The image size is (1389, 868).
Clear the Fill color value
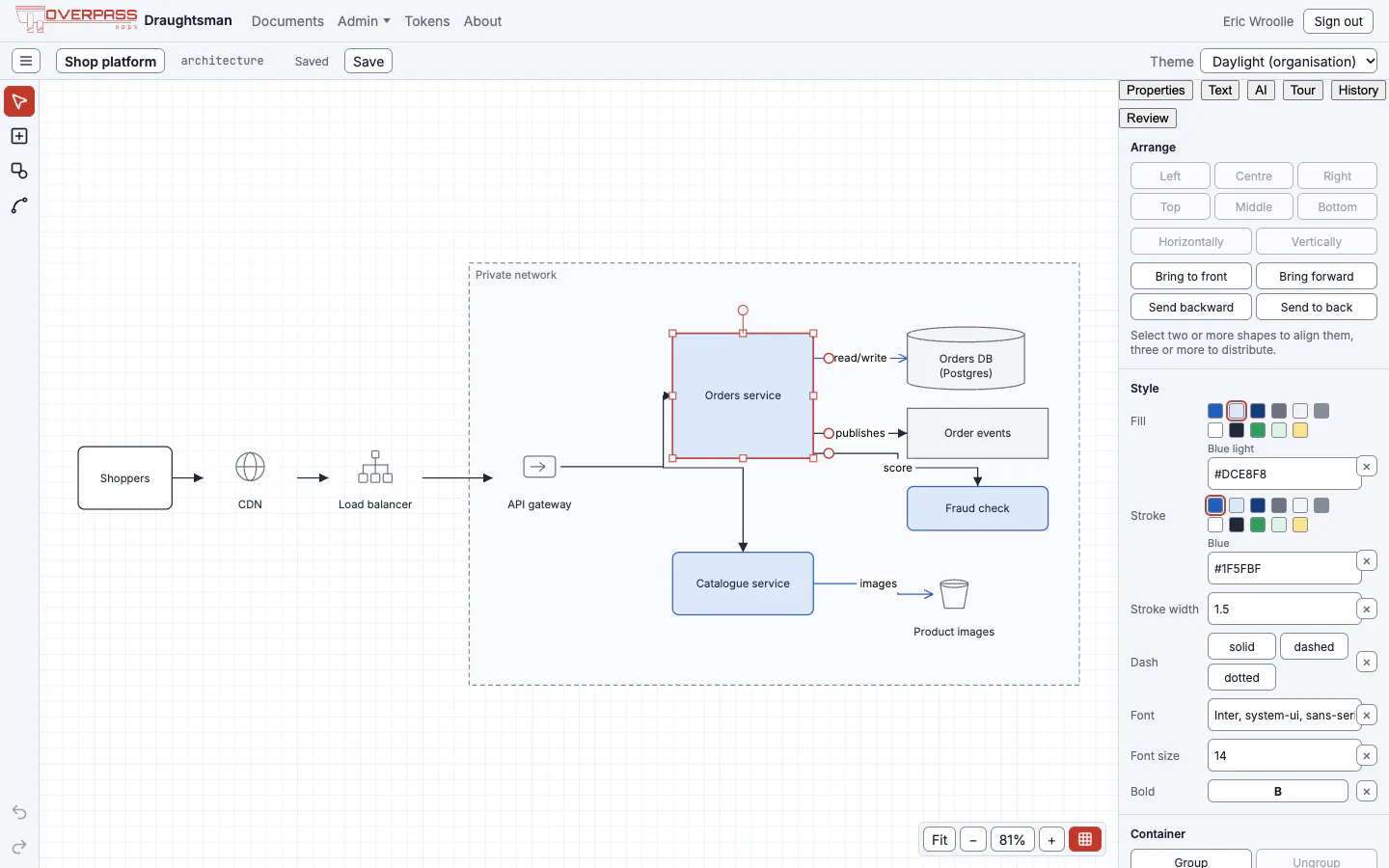1367,467
